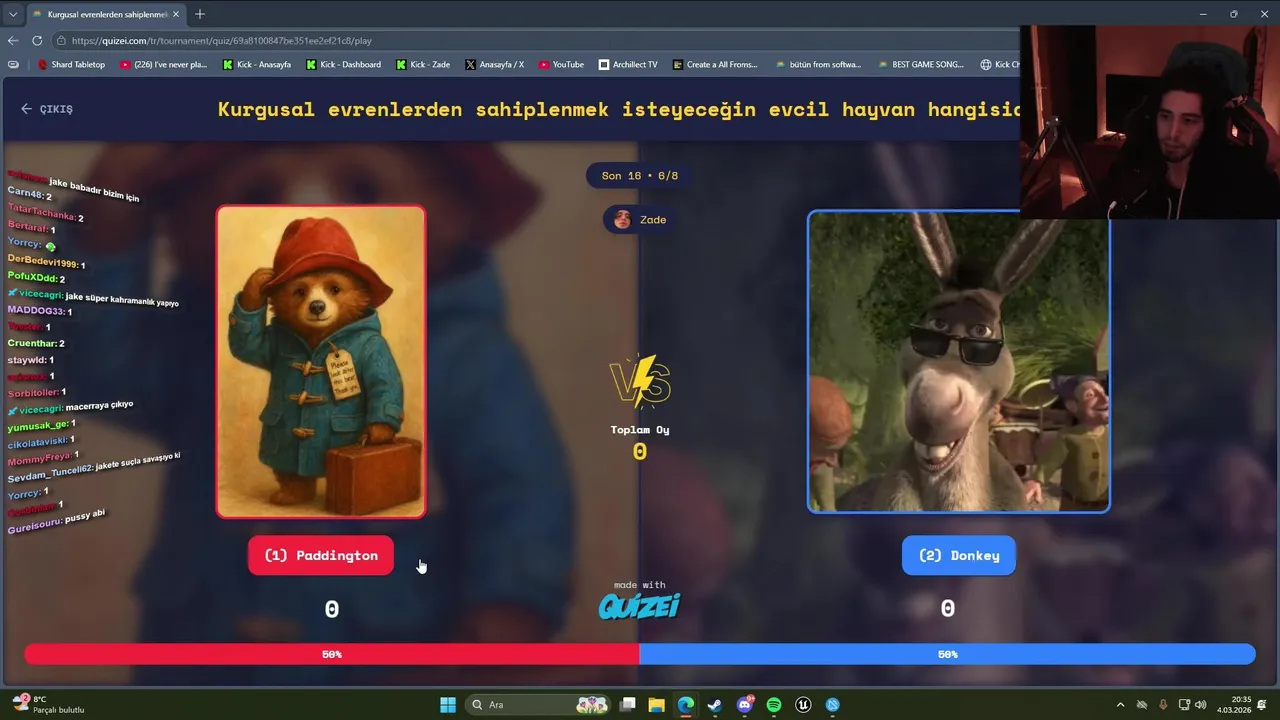Open Discord from the taskbar
1280x720 pixels.
pyautogui.click(x=744, y=705)
